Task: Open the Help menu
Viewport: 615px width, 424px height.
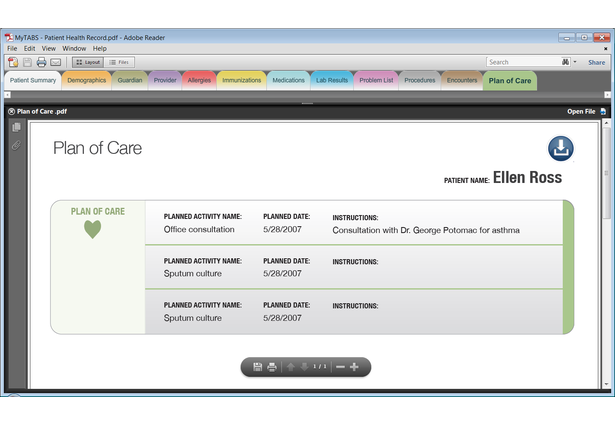Action: tap(100, 48)
